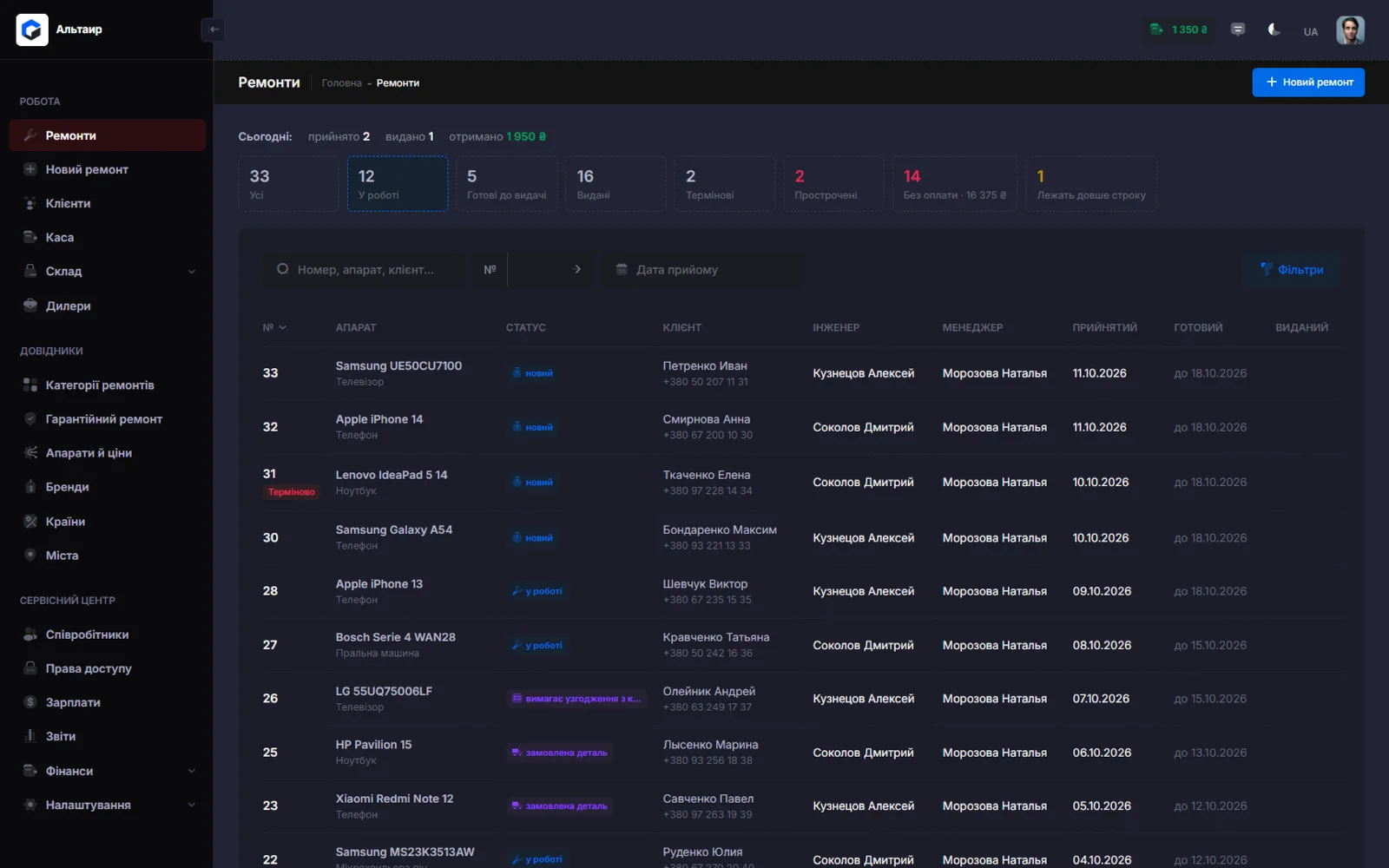Select the 5 Готові до видачі tab
Viewport: 1389px width, 868px height.
(x=507, y=184)
